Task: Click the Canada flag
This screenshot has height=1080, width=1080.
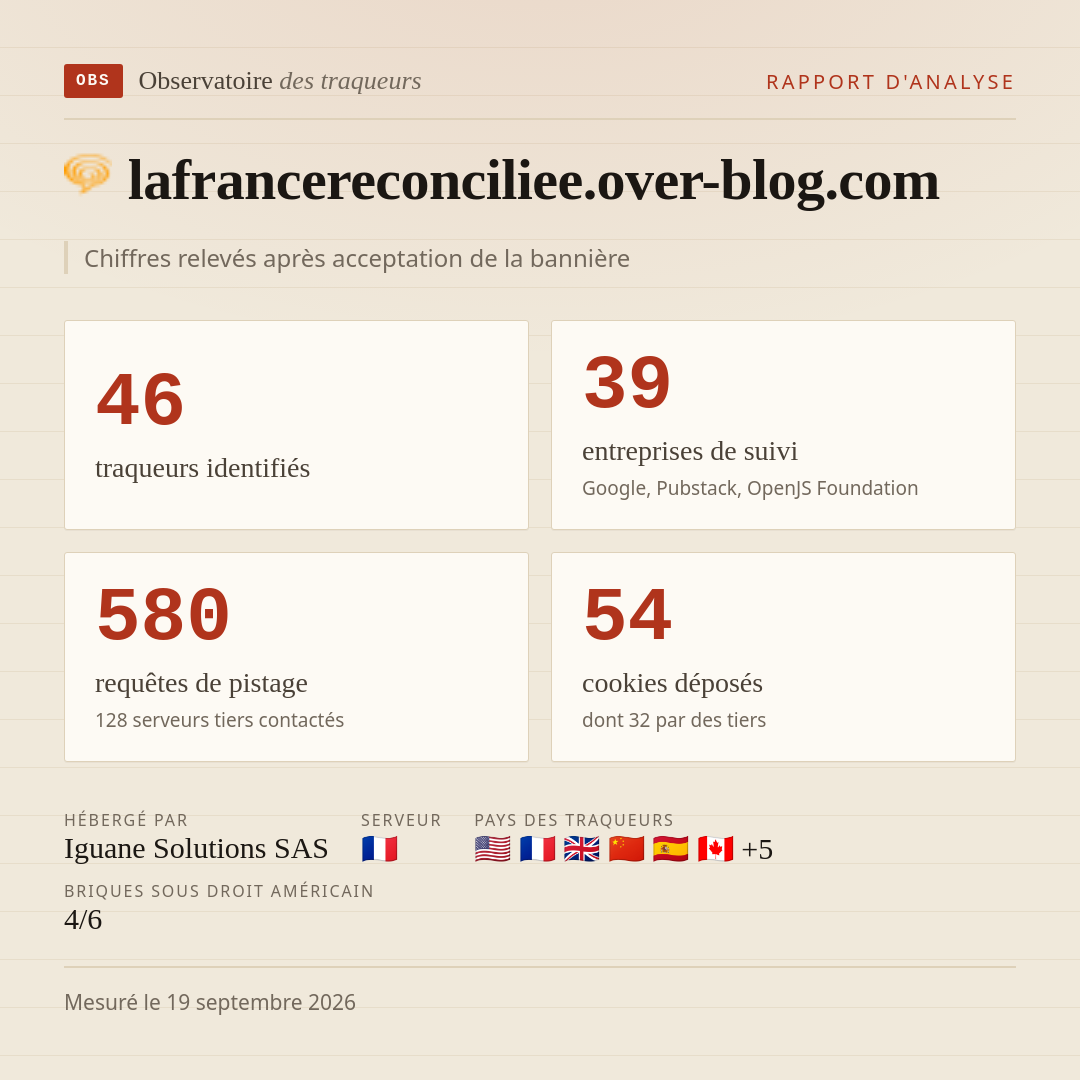Action: tap(716, 849)
